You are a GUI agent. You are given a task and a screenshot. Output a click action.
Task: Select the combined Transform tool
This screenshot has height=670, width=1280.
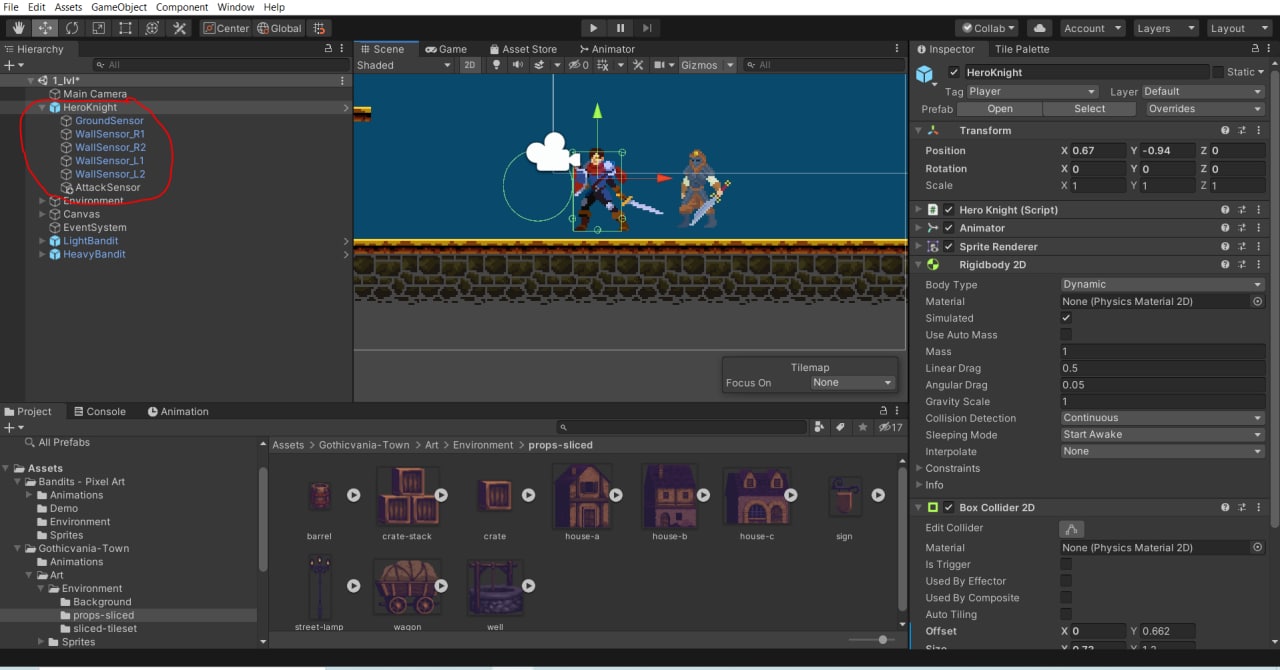(x=153, y=28)
